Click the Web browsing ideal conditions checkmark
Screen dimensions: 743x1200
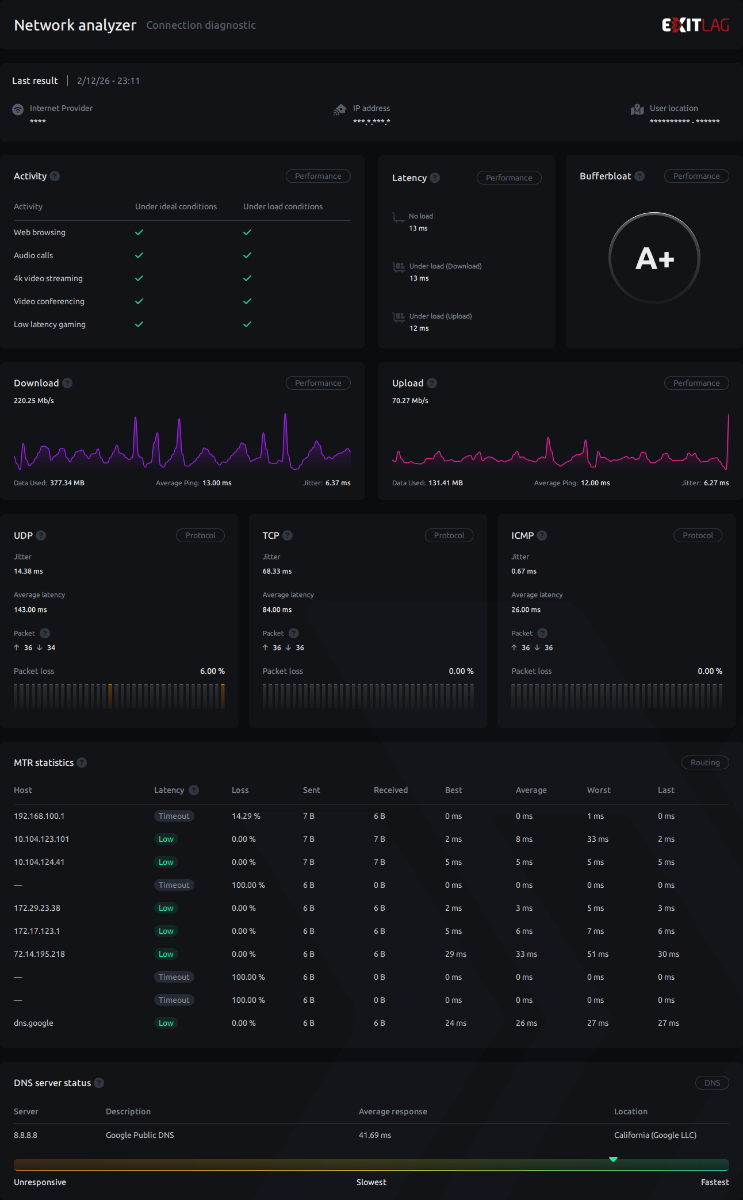coord(139,232)
